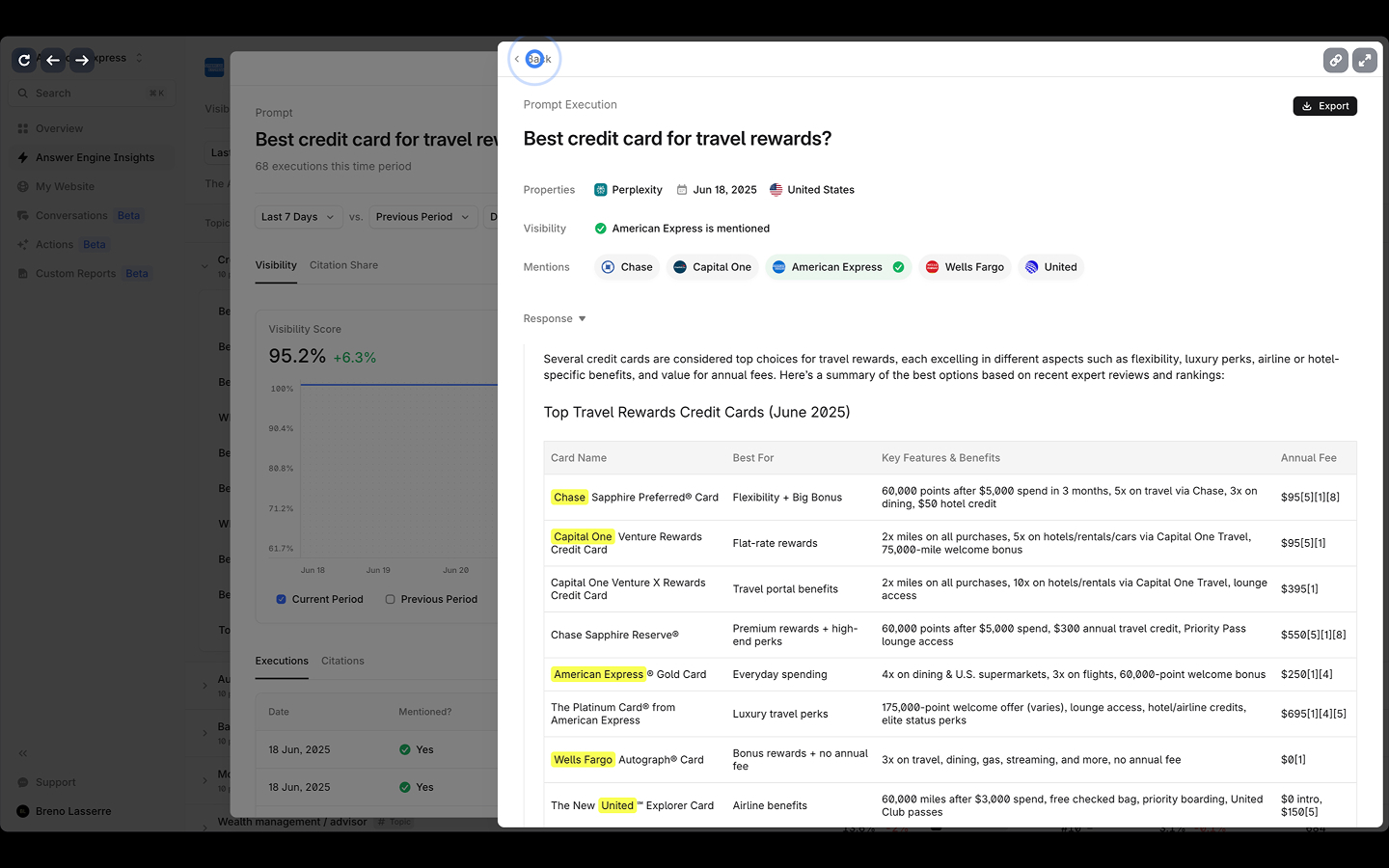
Task: Click the Support icon in the sidebar
Action: [x=23, y=782]
